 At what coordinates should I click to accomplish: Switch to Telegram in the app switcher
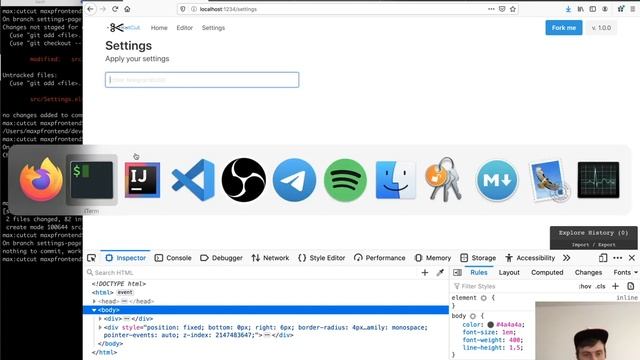[x=294, y=180]
